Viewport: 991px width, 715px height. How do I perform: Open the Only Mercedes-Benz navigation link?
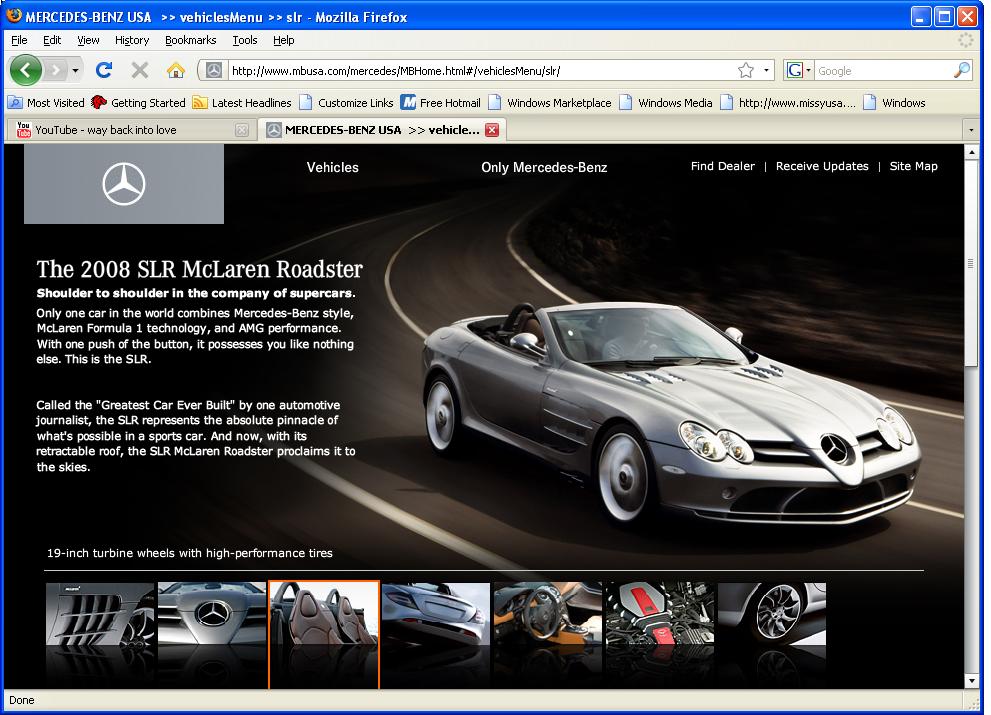[544, 168]
